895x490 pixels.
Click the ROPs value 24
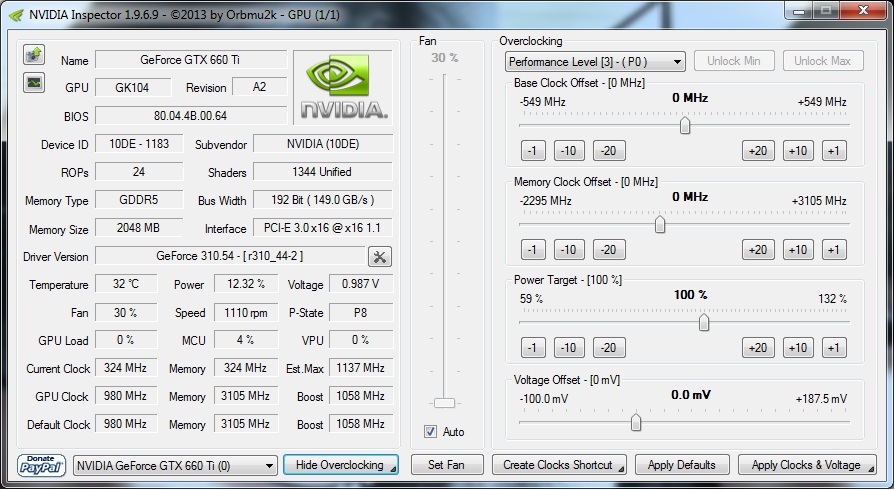[x=139, y=171]
